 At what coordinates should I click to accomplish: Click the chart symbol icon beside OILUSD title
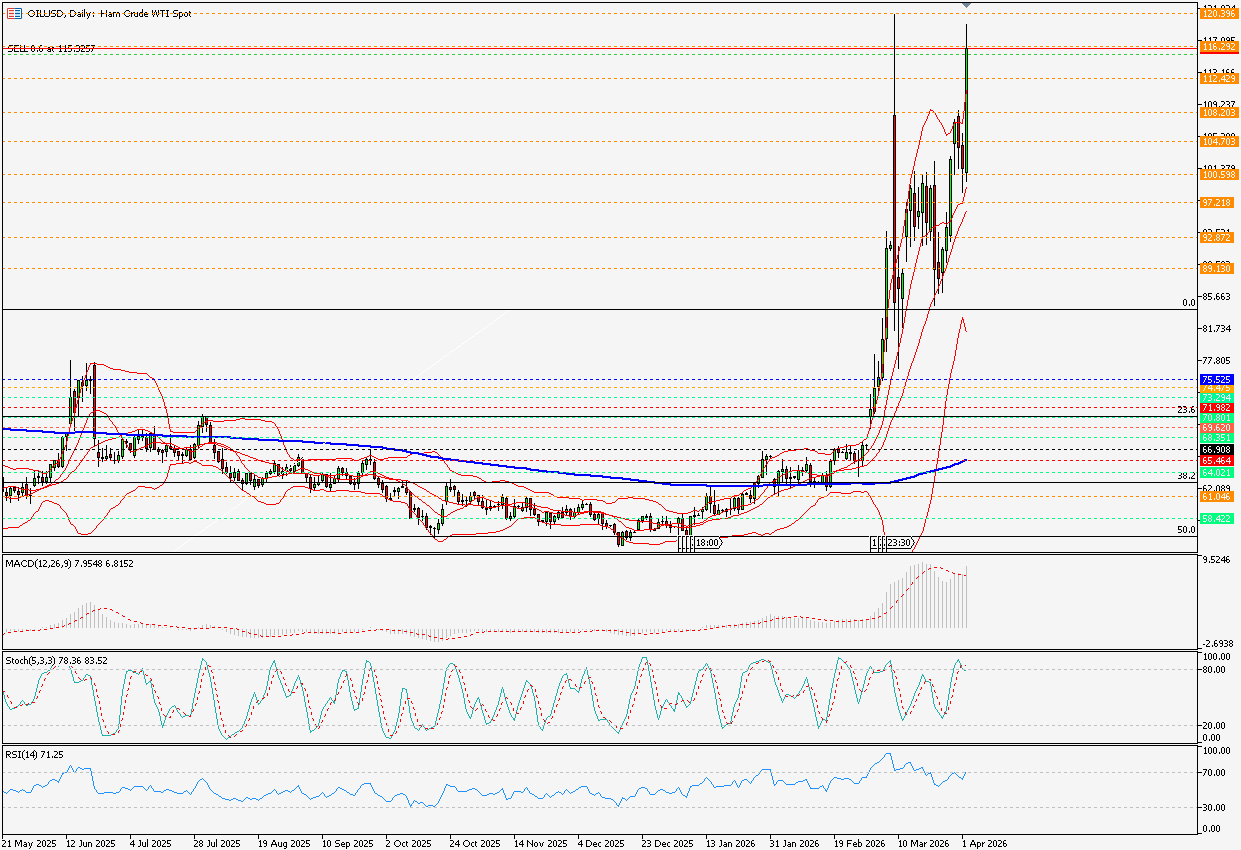tap(14, 14)
